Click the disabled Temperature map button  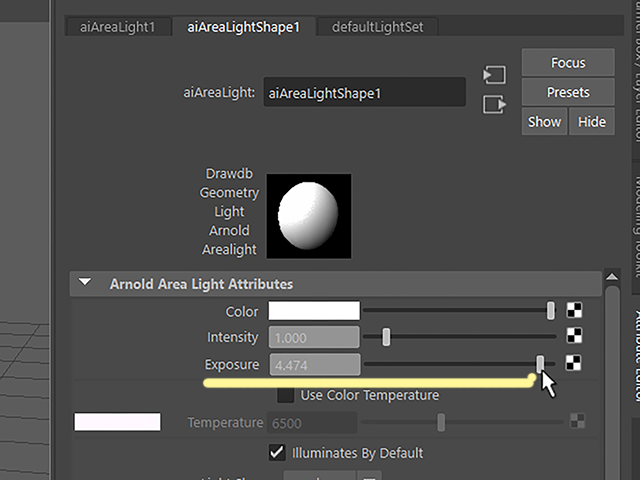[x=578, y=421]
